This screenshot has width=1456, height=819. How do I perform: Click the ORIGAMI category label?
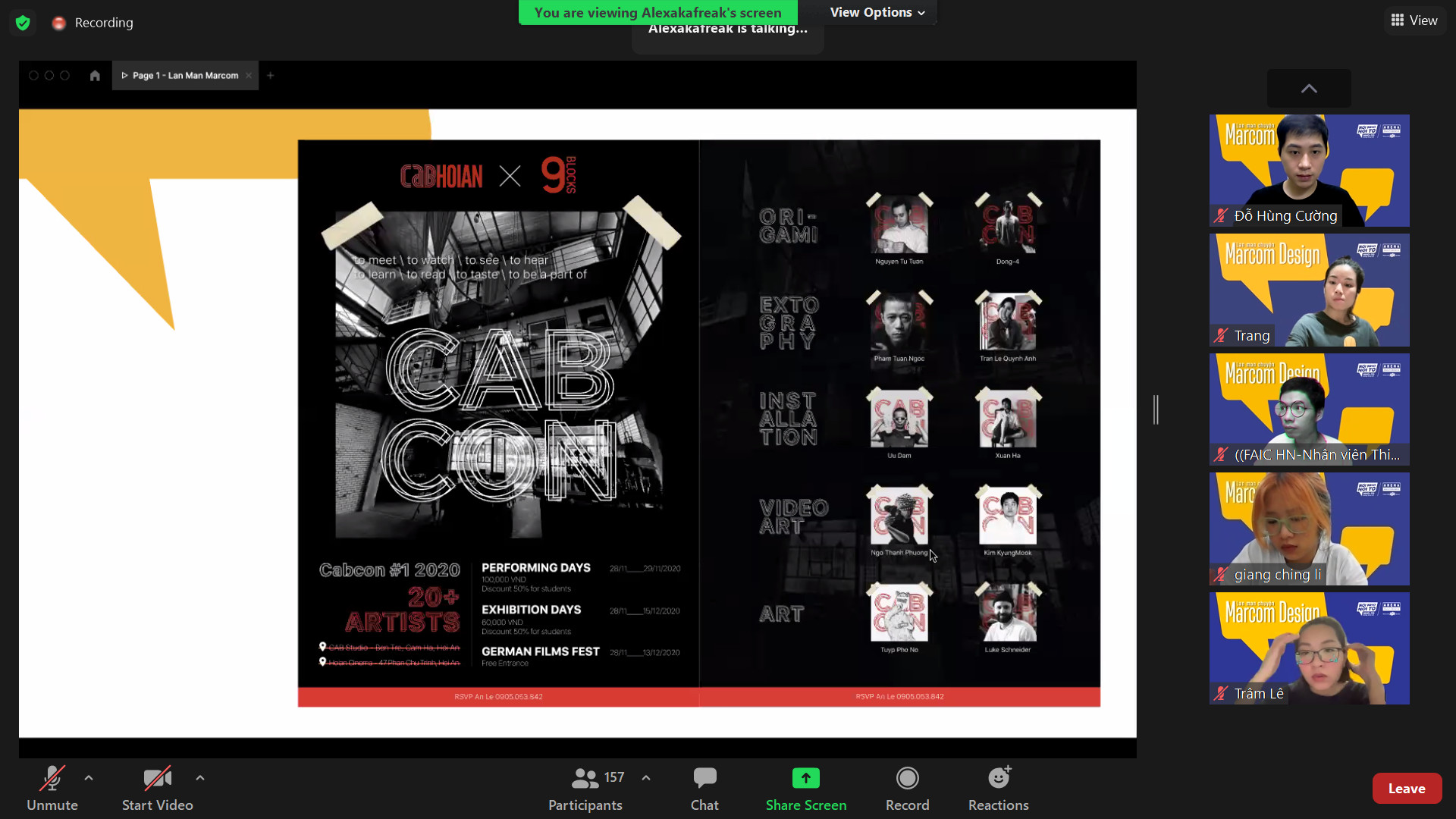pyautogui.click(x=789, y=226)
